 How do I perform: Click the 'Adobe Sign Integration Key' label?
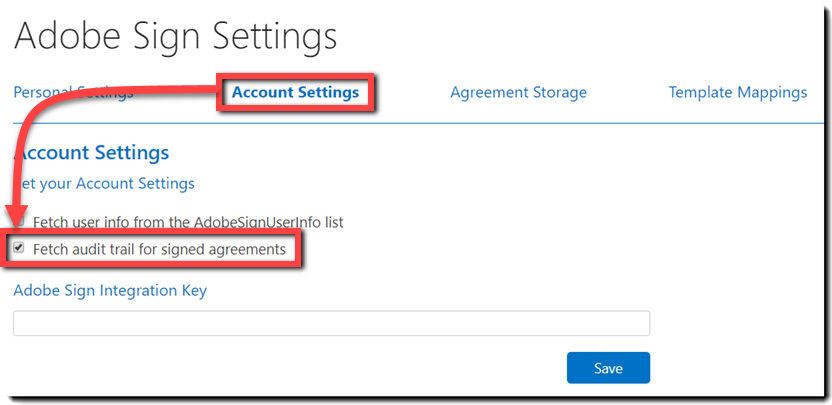click(110, 291)
